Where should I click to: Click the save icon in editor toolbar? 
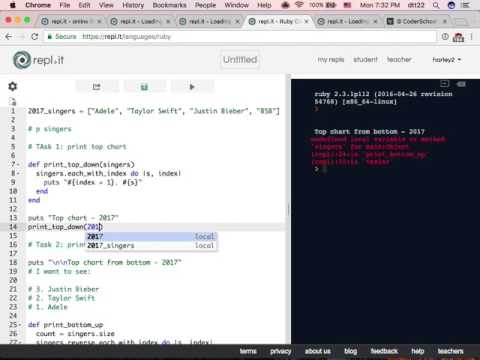(x=144, y=87)
